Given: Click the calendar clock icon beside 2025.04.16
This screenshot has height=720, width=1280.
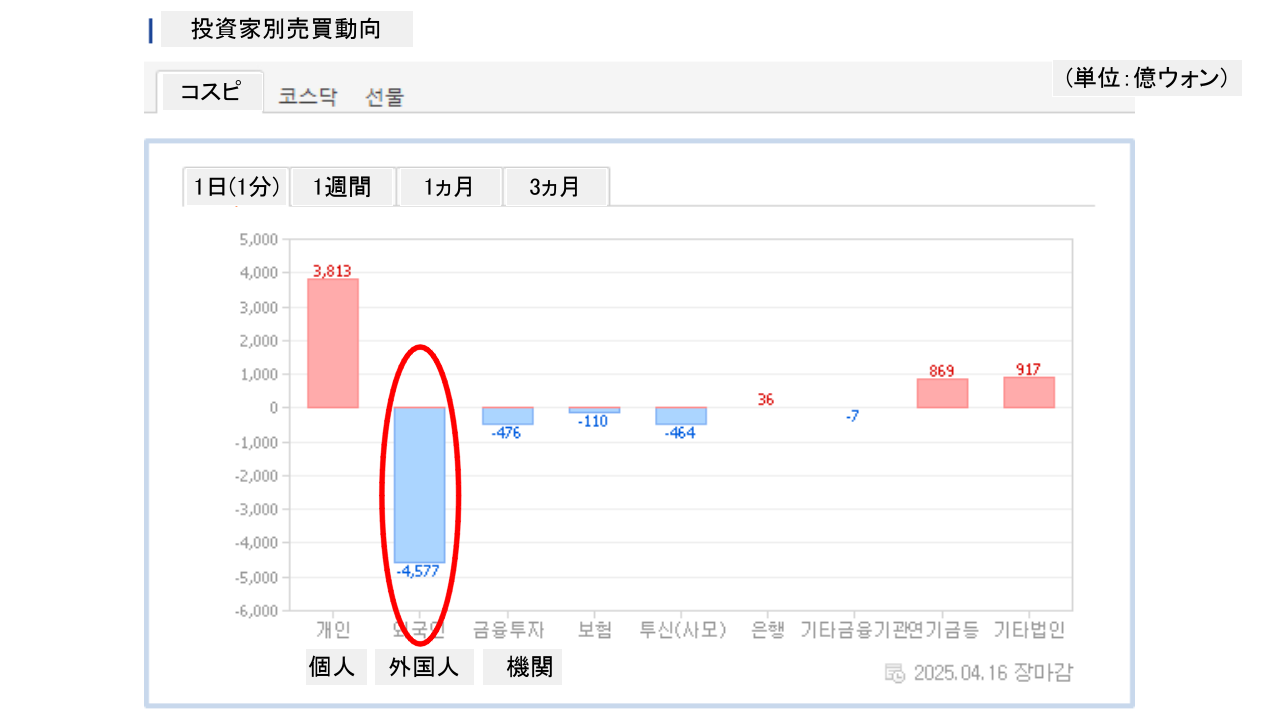Looking at the screenshot, I should [x=895, y=672].
